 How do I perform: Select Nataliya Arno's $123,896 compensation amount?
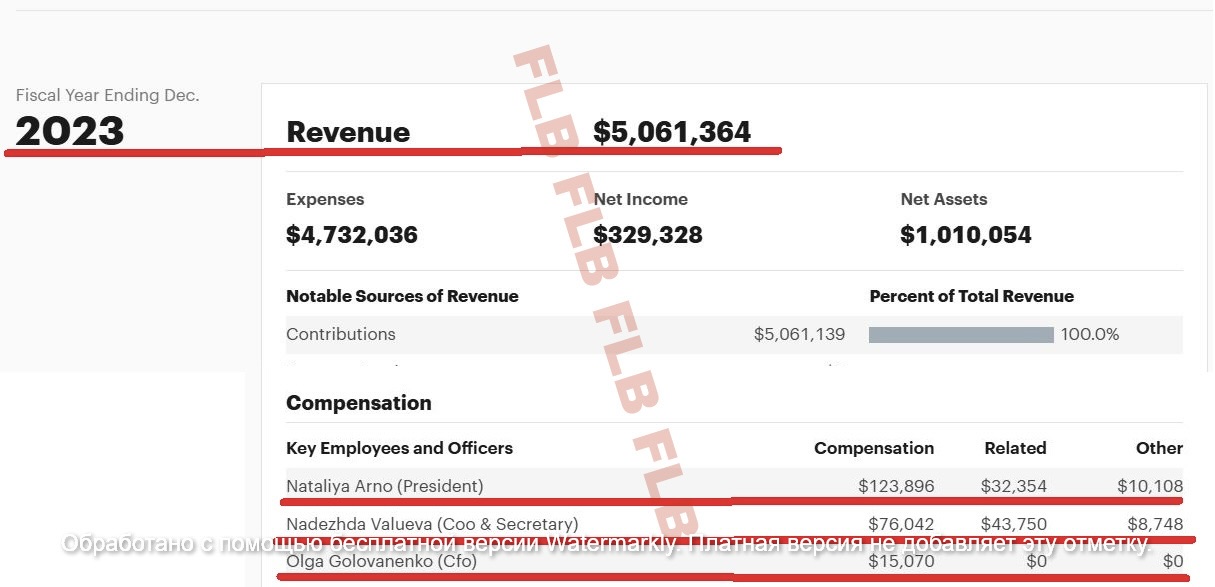tap(896, 486)
